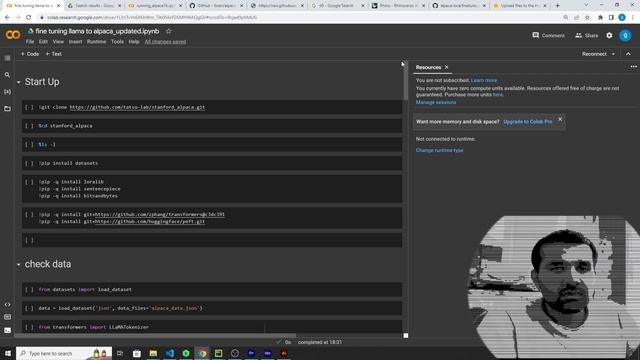This screenshot has width=640, height=360.
Task: Click the notebook title to rename it
Action: click(x=97, y=31)
